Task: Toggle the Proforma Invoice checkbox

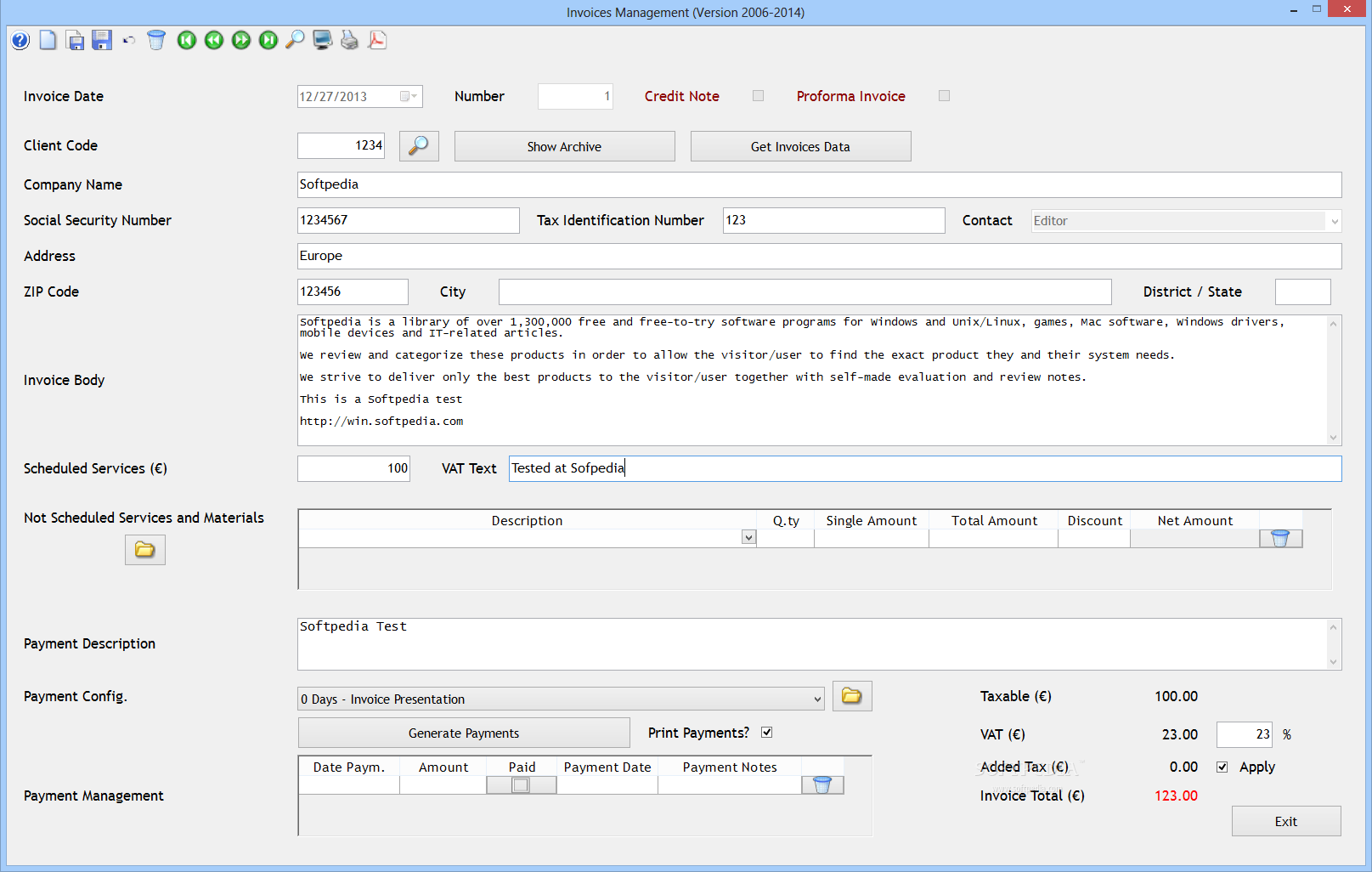Action: point(944,96)
